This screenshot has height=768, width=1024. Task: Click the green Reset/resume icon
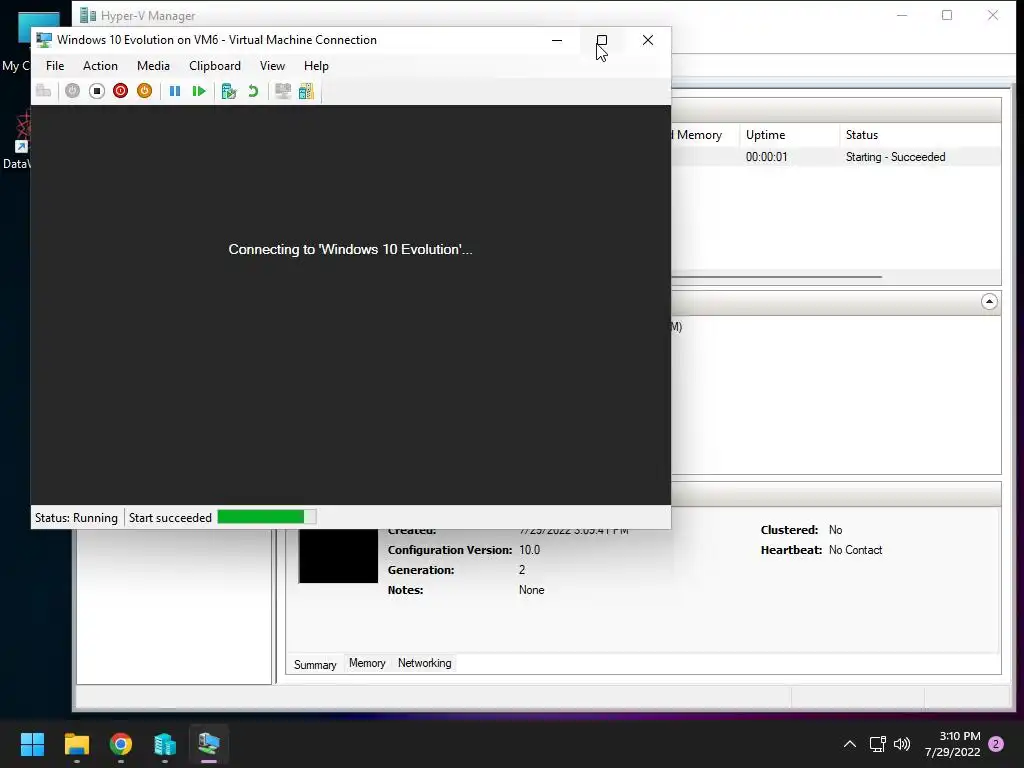pos(199,91)
